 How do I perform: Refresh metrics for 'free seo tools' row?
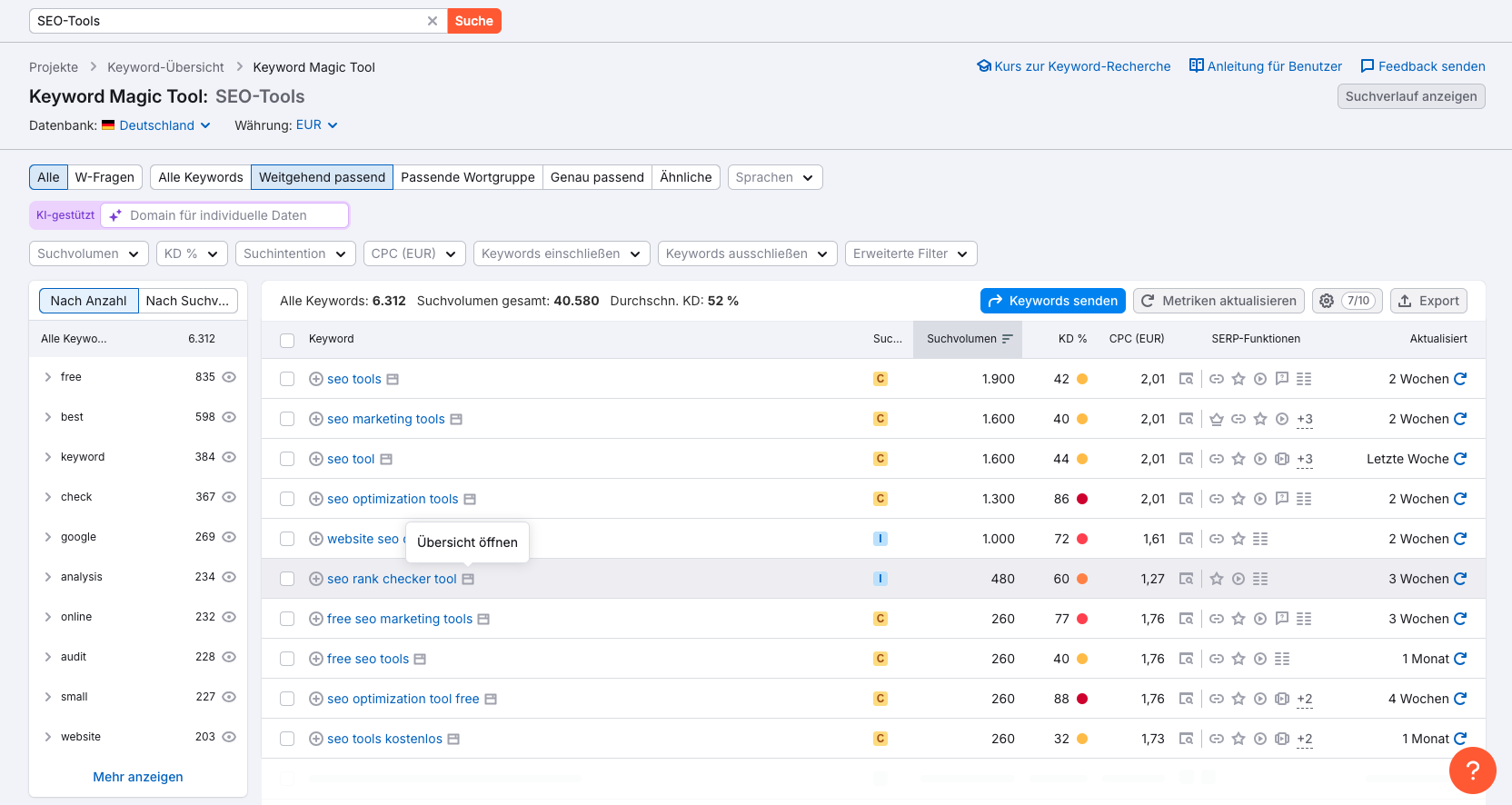(x=1460, y=659)
